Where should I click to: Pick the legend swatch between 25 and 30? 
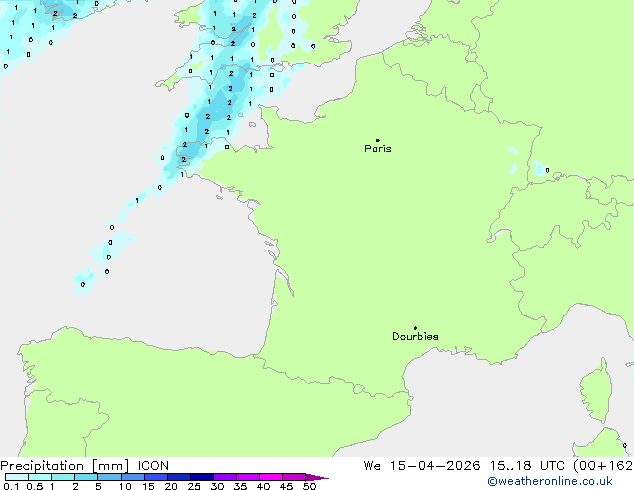click(201, 477)
